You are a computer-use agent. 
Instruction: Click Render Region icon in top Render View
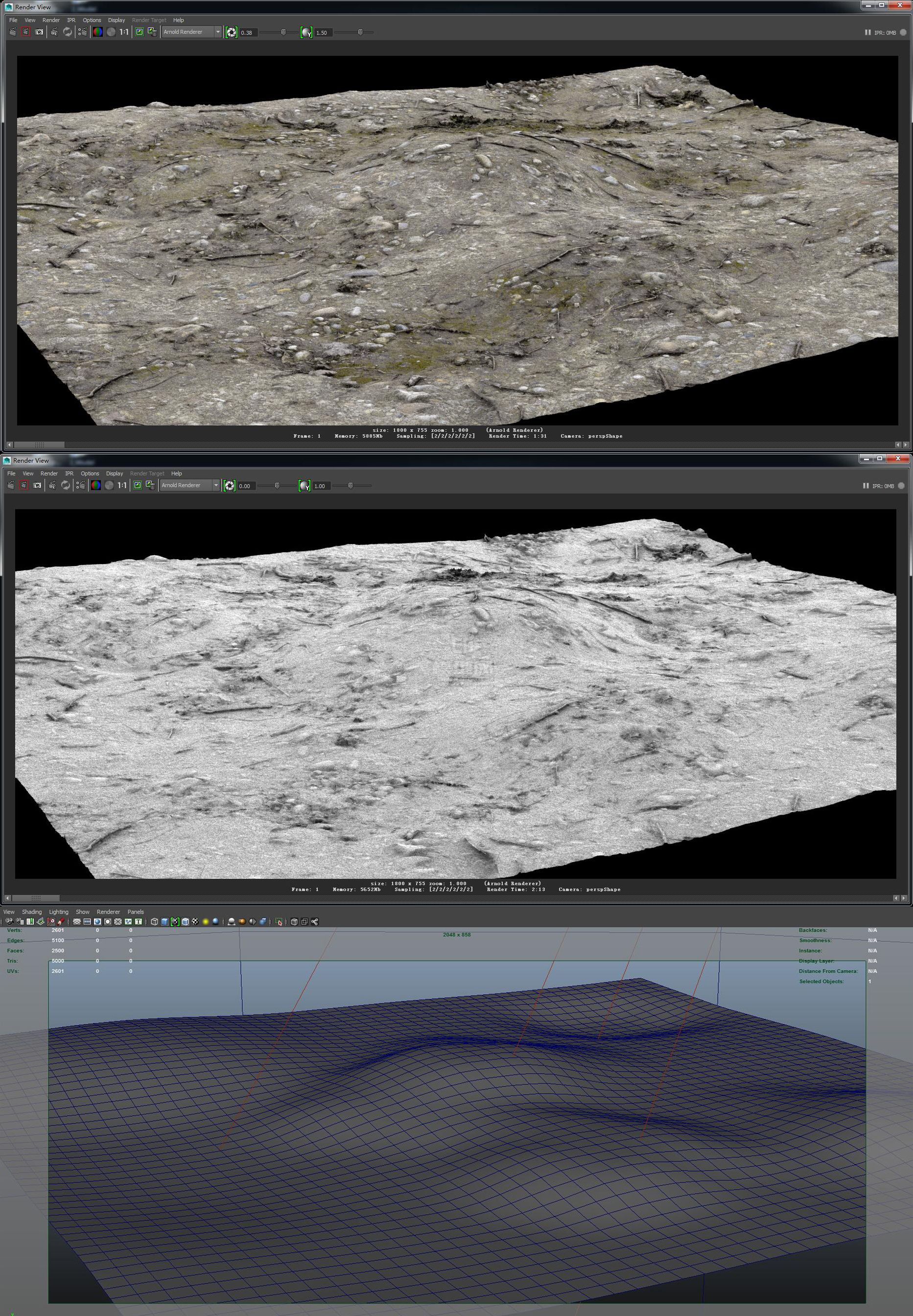click(26, 32)
